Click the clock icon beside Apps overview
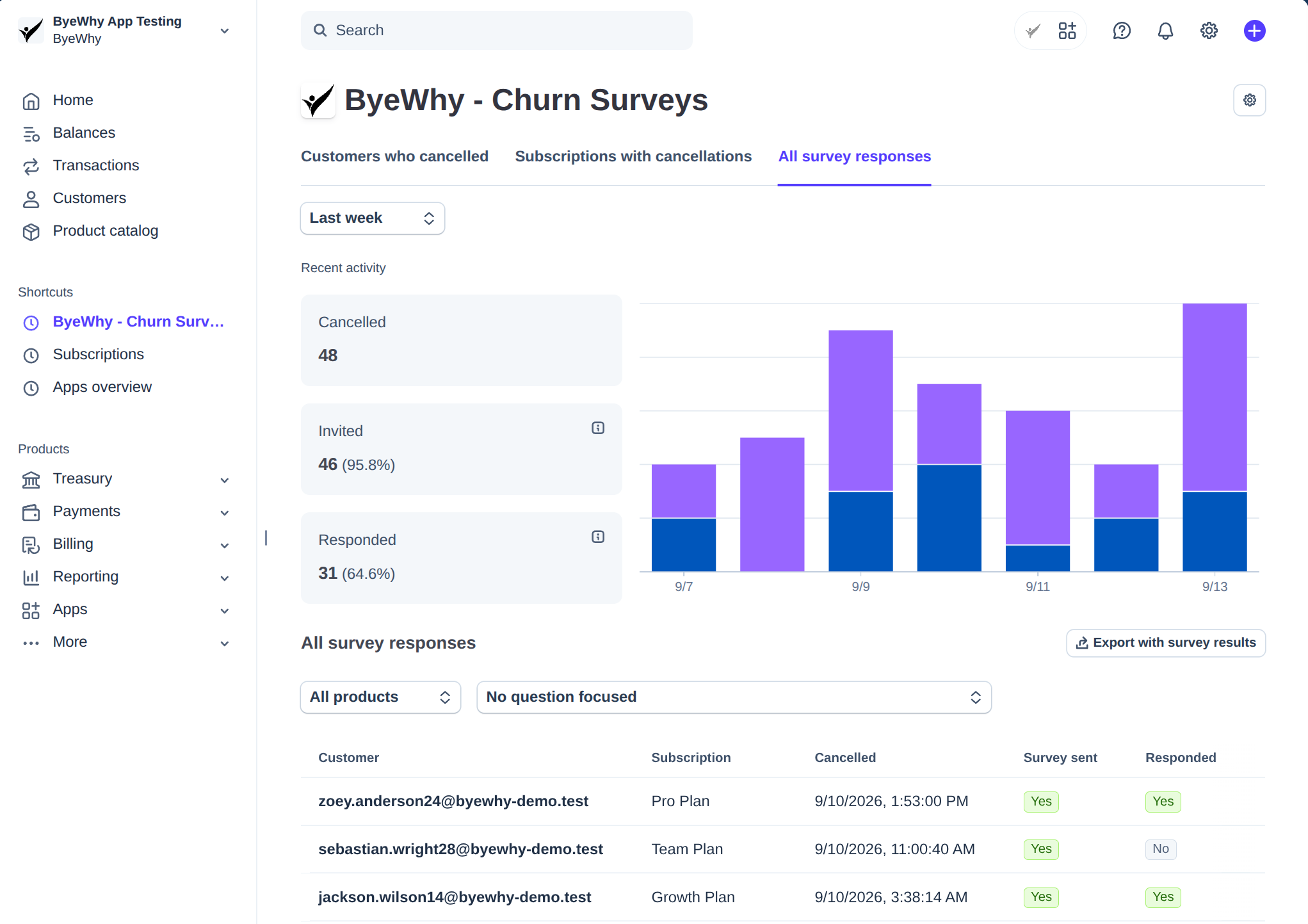The height and width of the screenshot is (924, 1308). [31, 388]
